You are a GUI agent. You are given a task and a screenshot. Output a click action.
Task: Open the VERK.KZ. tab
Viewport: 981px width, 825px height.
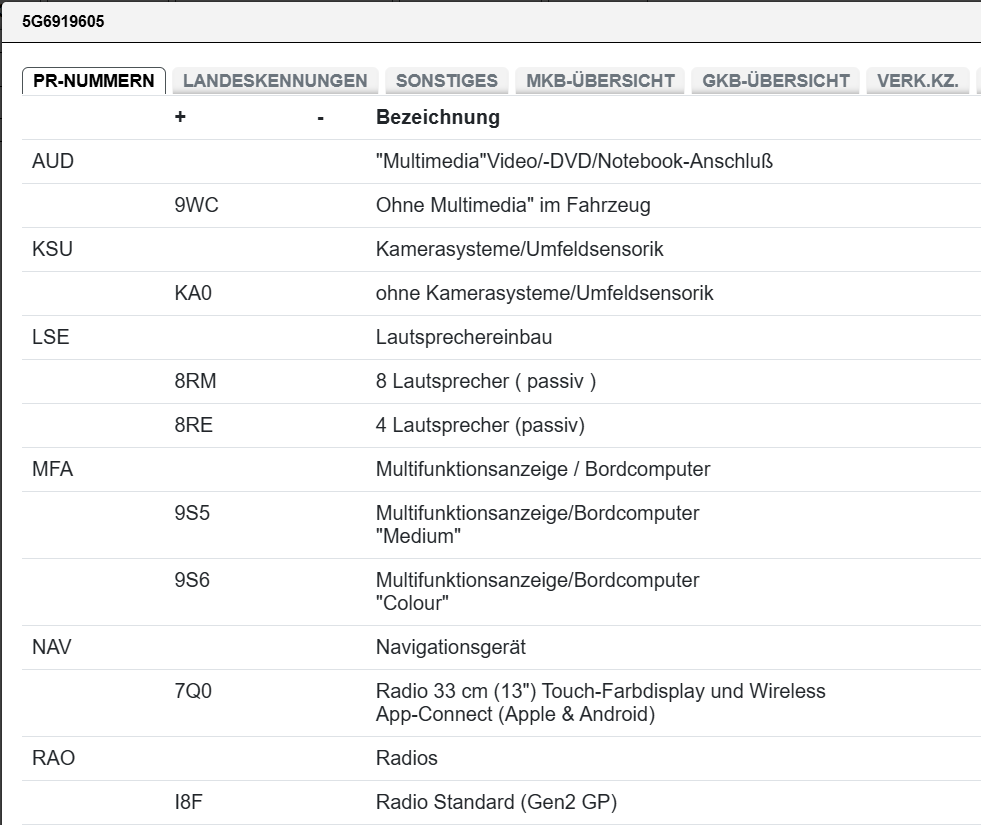pyautogui.click(x=917, y=81)
